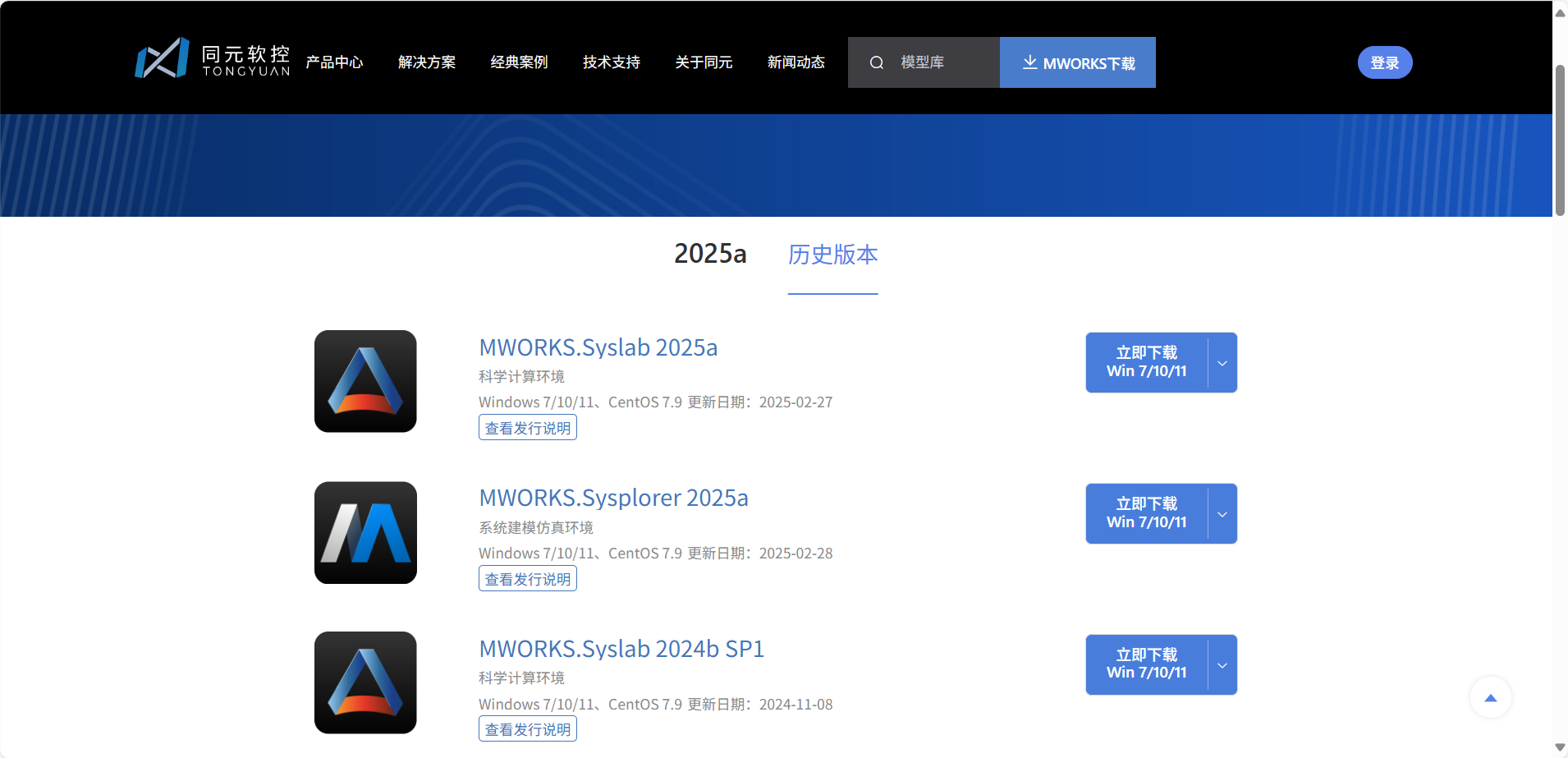Viewport: 1568px width, 758px height.
Task: Click the date text 2025-02-27
Action: 796,402
